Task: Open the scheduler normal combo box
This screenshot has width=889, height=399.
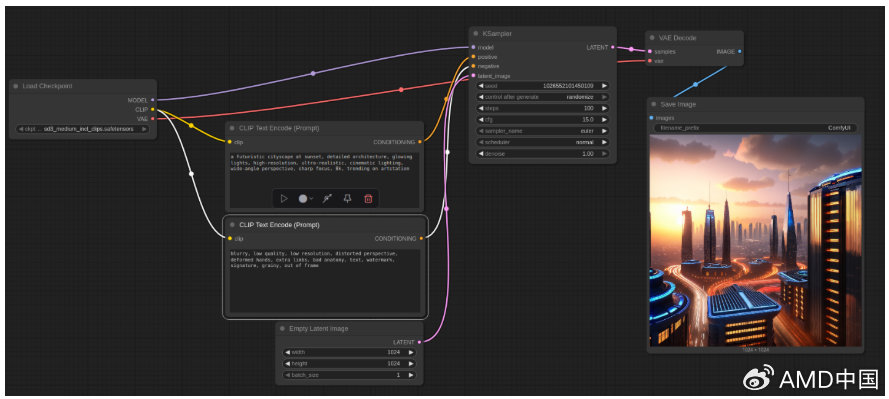Action: pyautogui.click(x=543, y=142)
